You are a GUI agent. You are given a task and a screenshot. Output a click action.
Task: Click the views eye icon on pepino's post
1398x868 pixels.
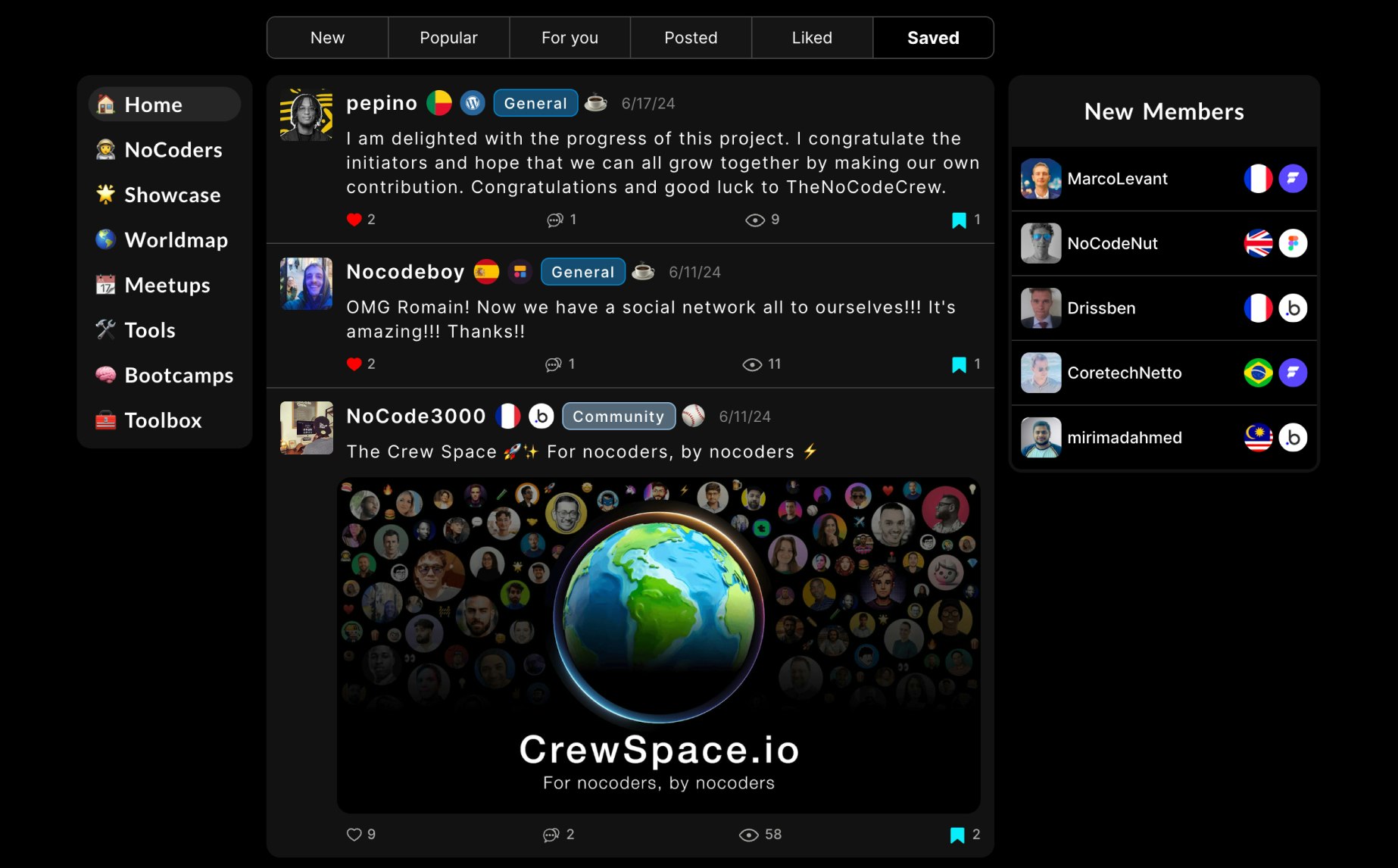755,220
